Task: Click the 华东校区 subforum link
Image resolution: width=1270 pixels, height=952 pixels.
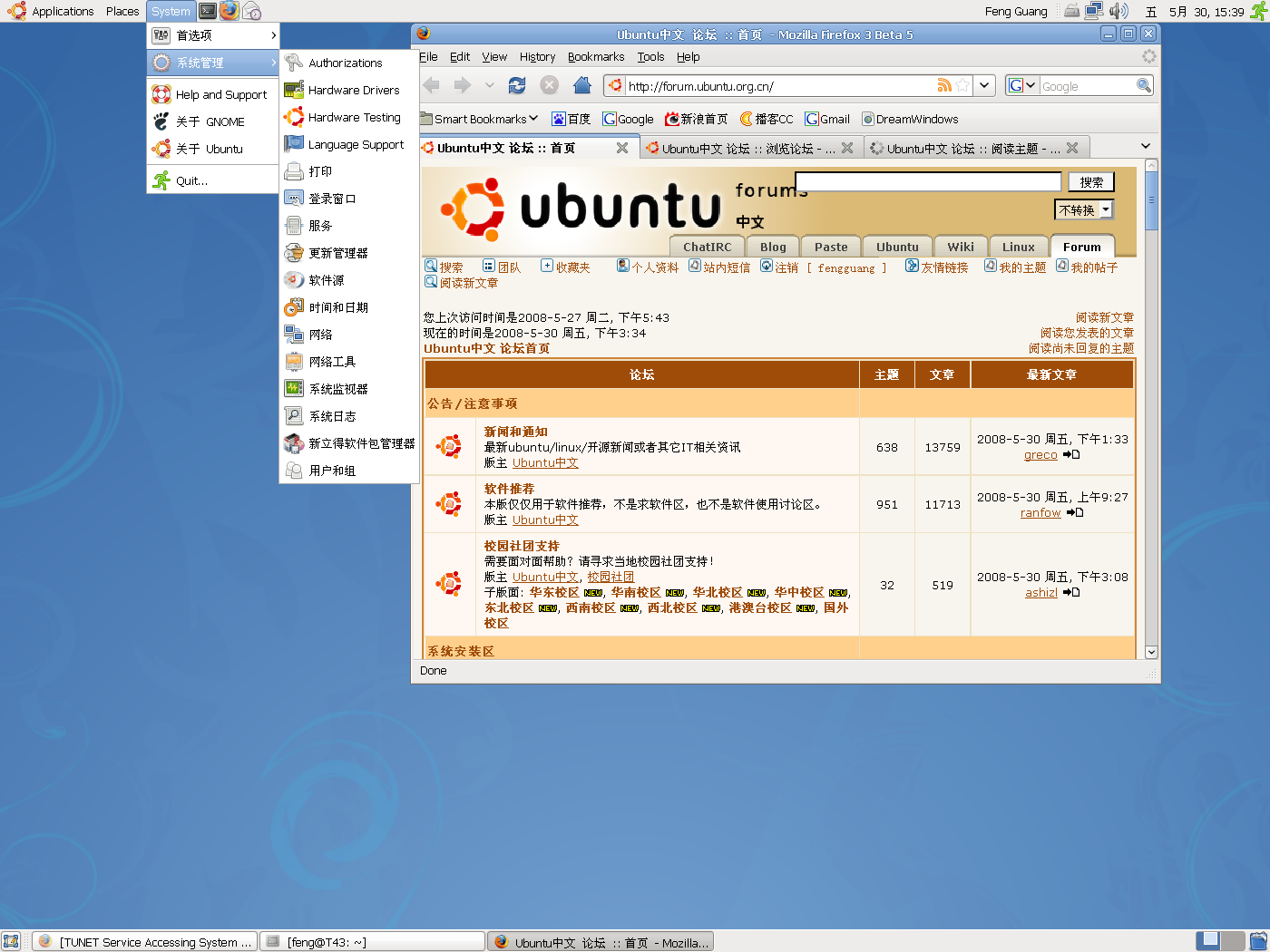Action: pyautogui.click(x=554, y=592)
